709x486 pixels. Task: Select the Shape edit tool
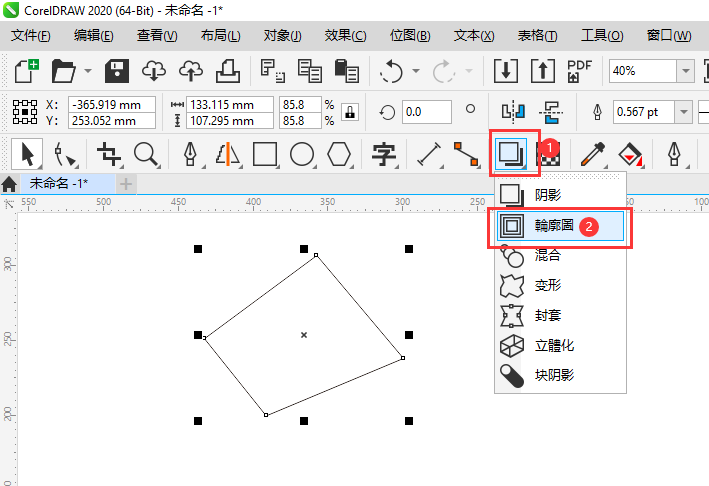pos(65,155)
